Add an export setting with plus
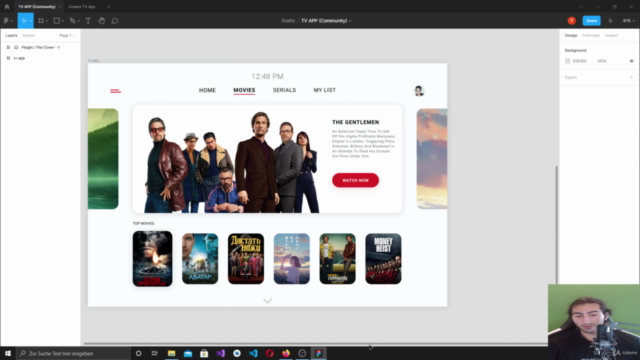Viewport: 640px width, 360px height. click(x=631, y=77)
